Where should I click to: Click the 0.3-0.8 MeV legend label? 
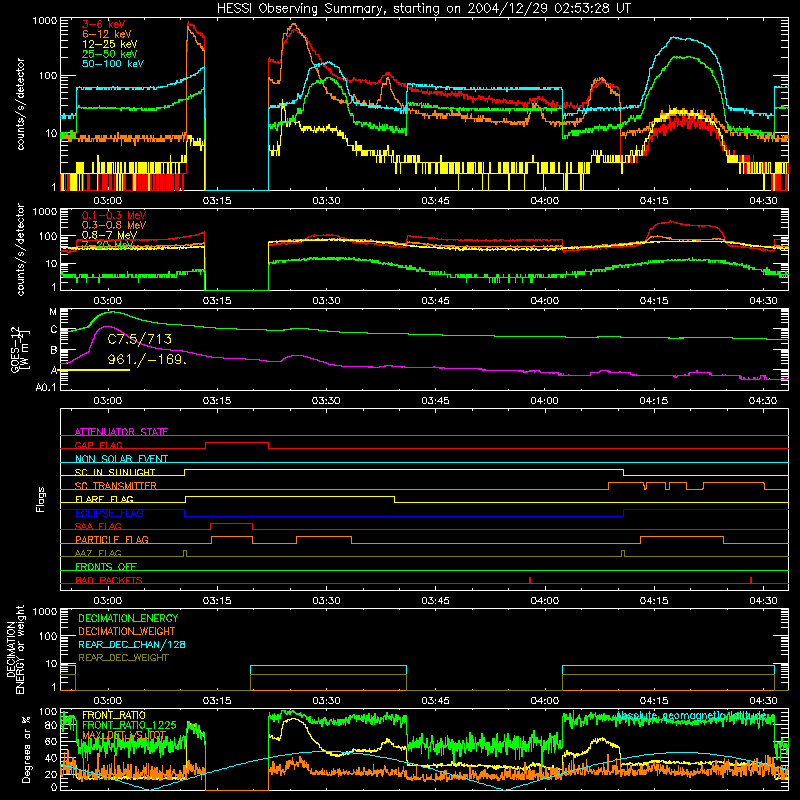pos(114,225)
